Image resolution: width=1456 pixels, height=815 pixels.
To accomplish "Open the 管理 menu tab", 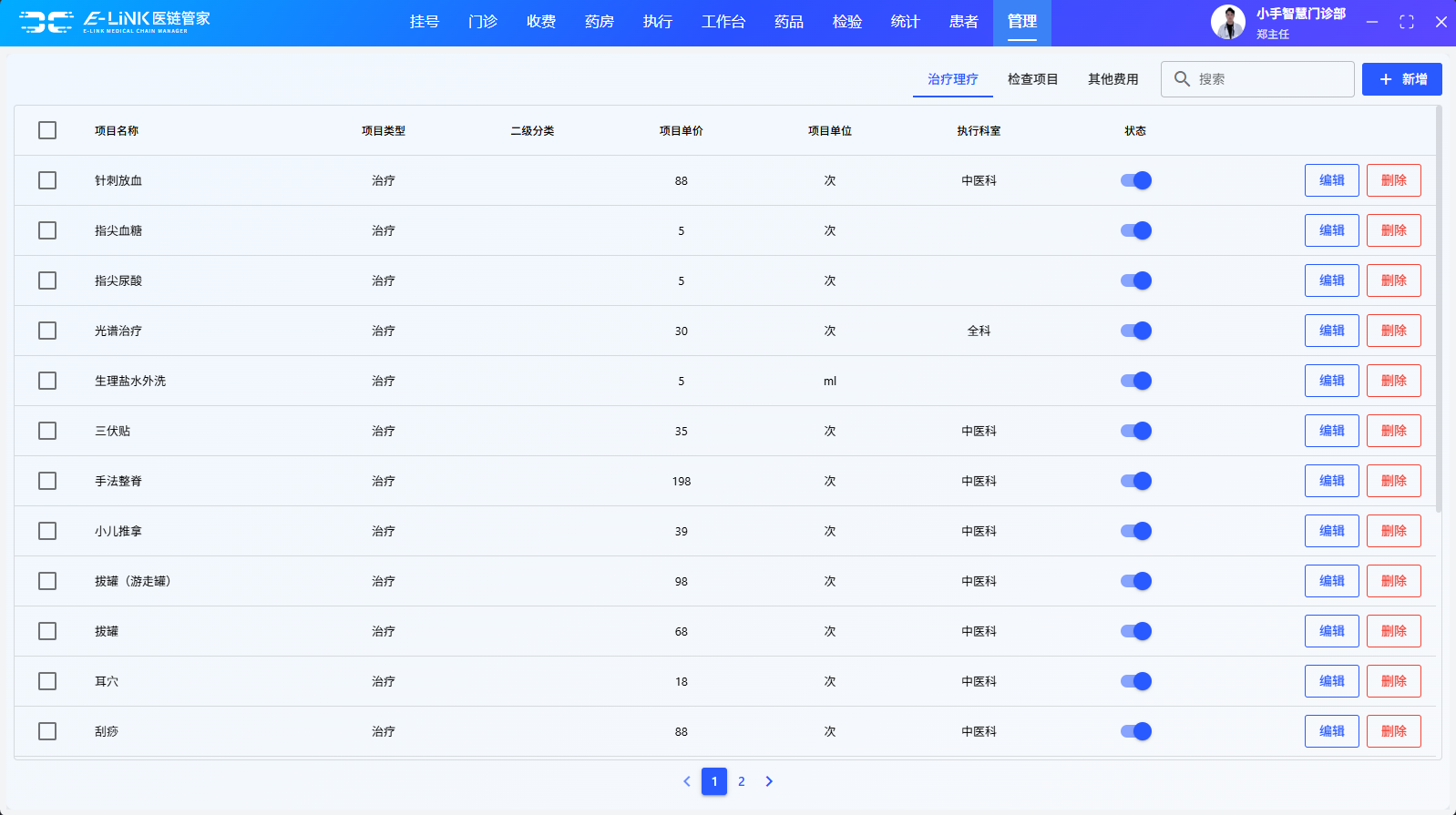I will tap(1021, 22).
